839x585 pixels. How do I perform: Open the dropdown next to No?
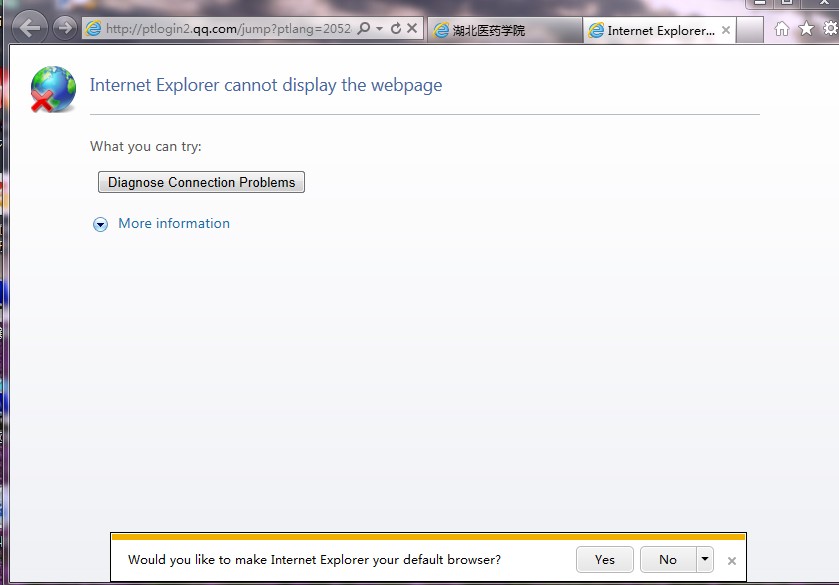pos(705,559)
